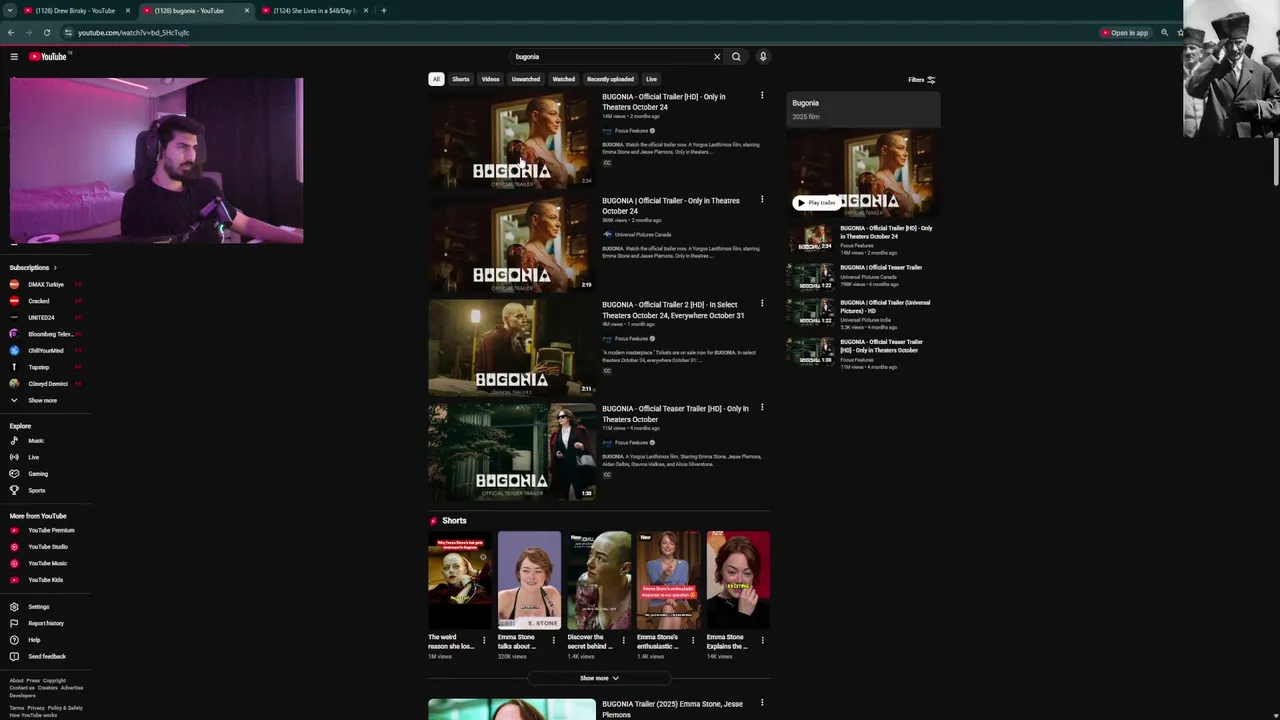
Task: Open the UNITED24 subscription channel
Action: tap(41, 318)
